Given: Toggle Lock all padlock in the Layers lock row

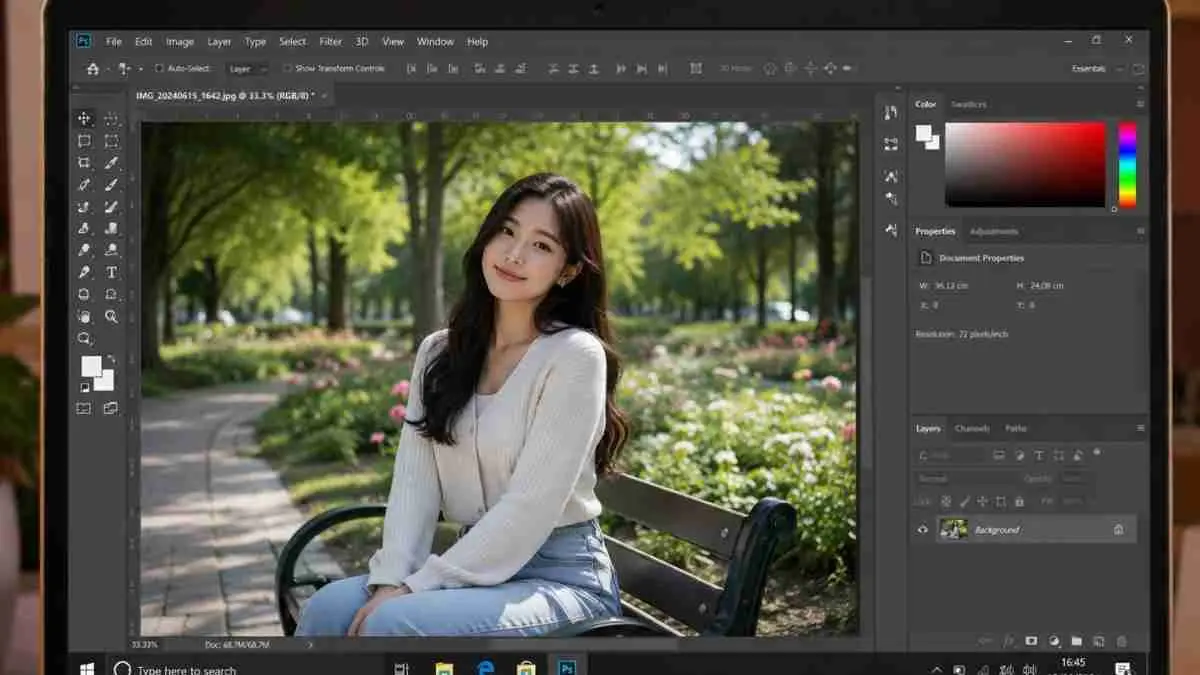Looking at the screenshot, I should [x=1019, y=501].
